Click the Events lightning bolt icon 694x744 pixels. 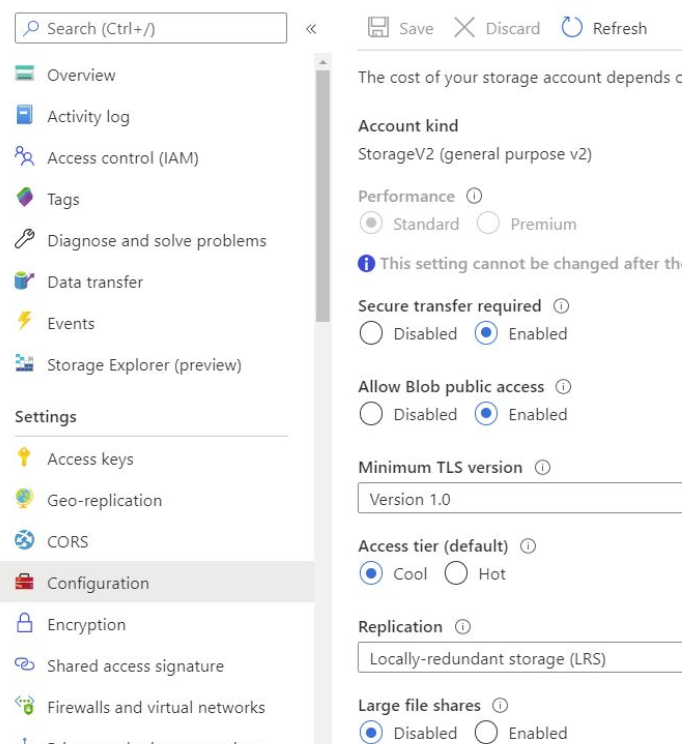coord(24,321)
